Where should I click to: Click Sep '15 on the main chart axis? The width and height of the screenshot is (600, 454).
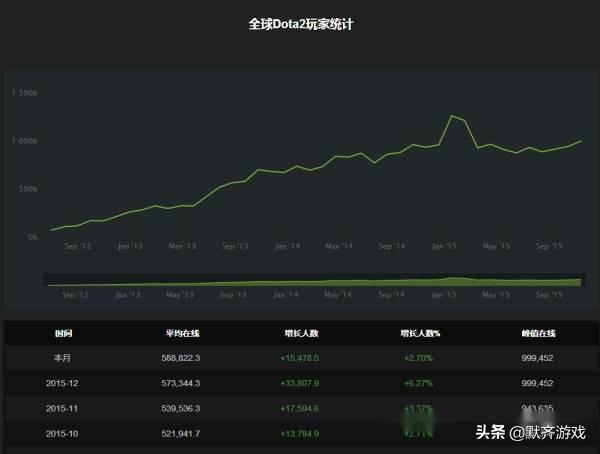pyautogui.click(x=549, y=246)
